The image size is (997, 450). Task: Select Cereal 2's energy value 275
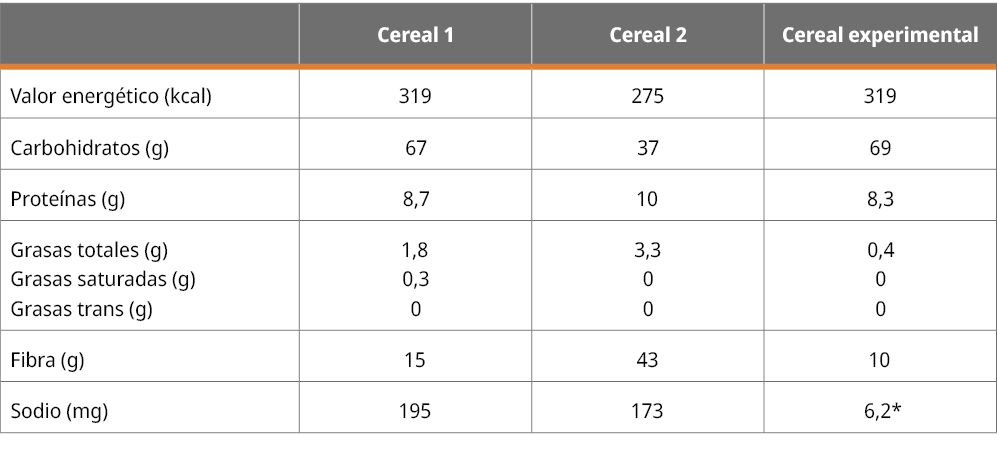coord(648,97)
